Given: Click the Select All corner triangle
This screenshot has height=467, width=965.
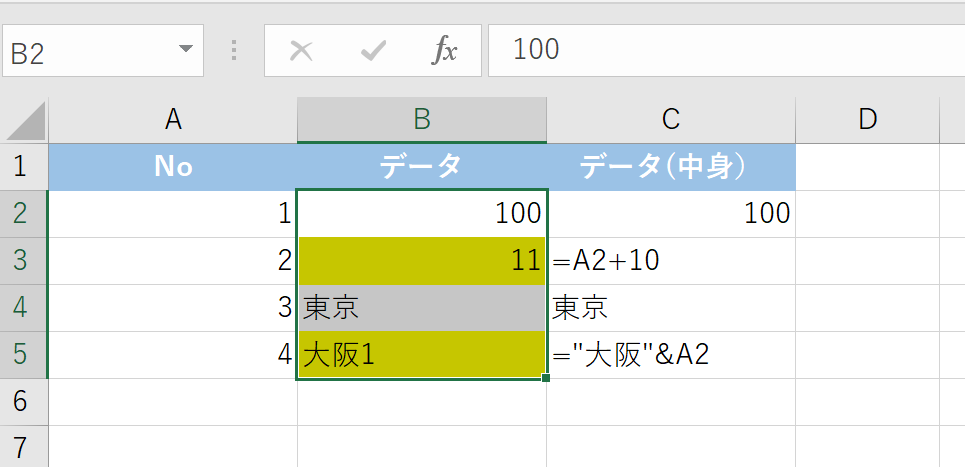Looking at the screenshot, I should tap(25, 121).
